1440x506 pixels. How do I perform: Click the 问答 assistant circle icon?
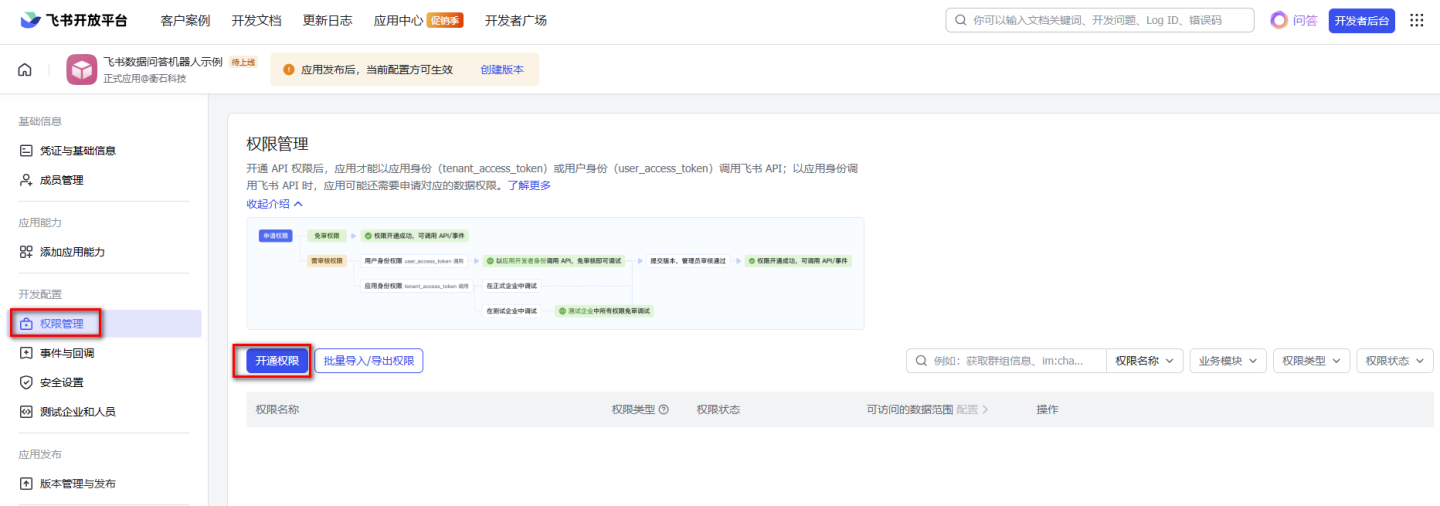pos(1278,20)
